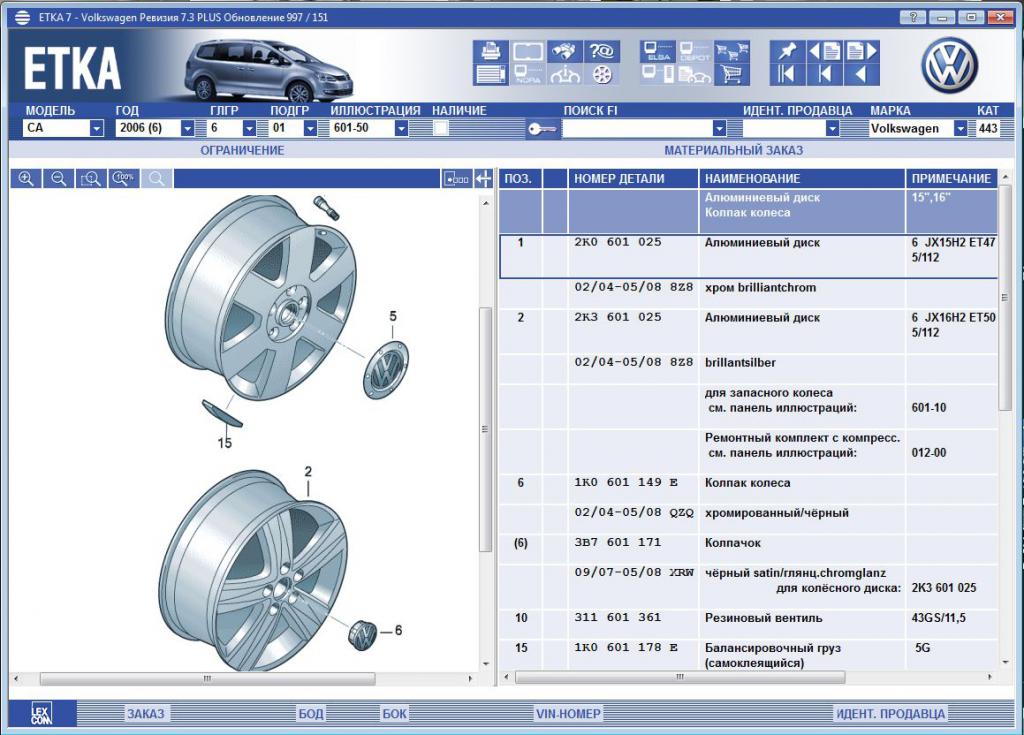Go to the next illustration page
The width and height of the screenshot is (1024, 735).
click(861, 51)
